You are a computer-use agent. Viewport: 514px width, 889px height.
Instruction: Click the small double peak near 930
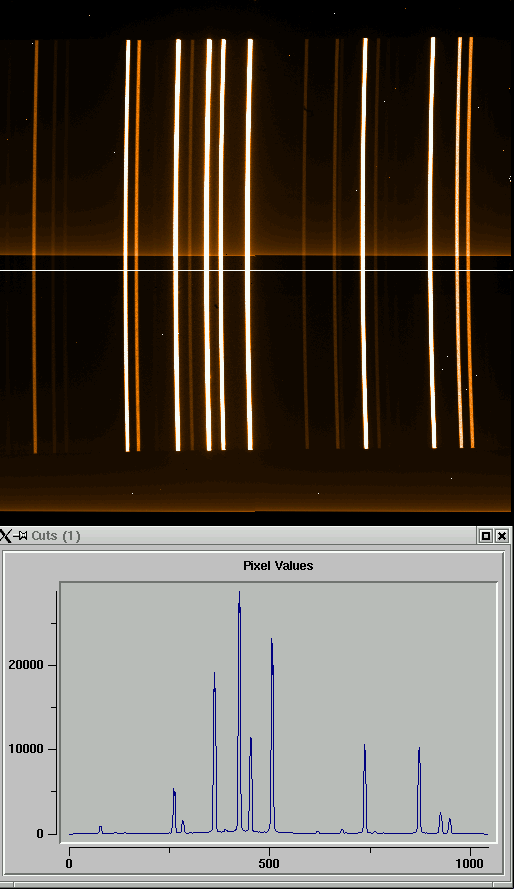[445, 822]
